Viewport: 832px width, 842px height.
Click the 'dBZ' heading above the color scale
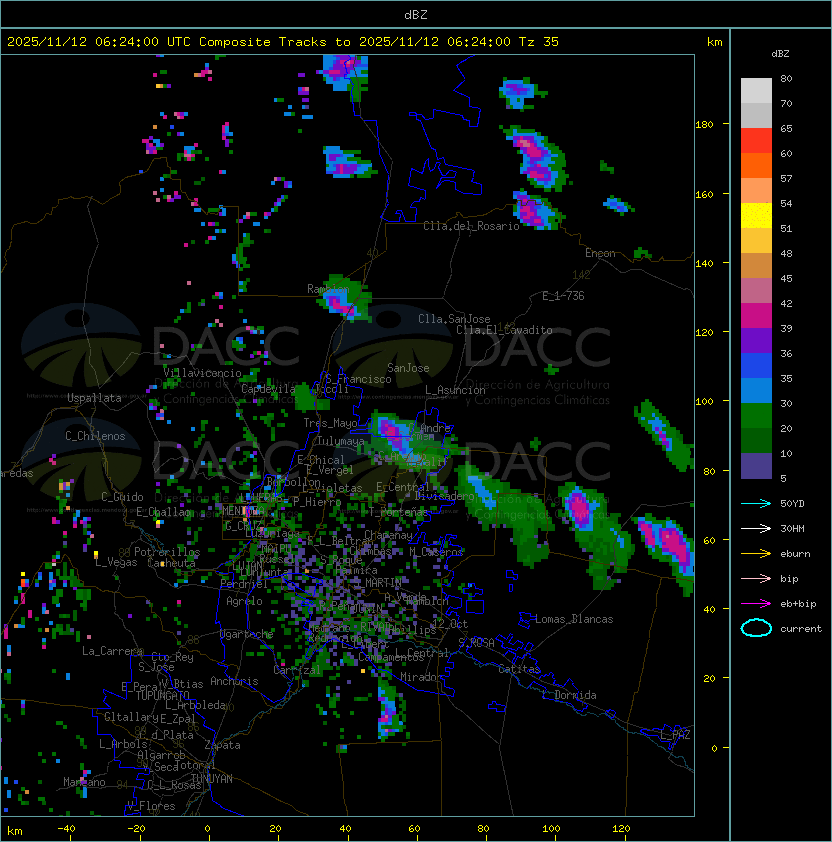tap(780, 54)
